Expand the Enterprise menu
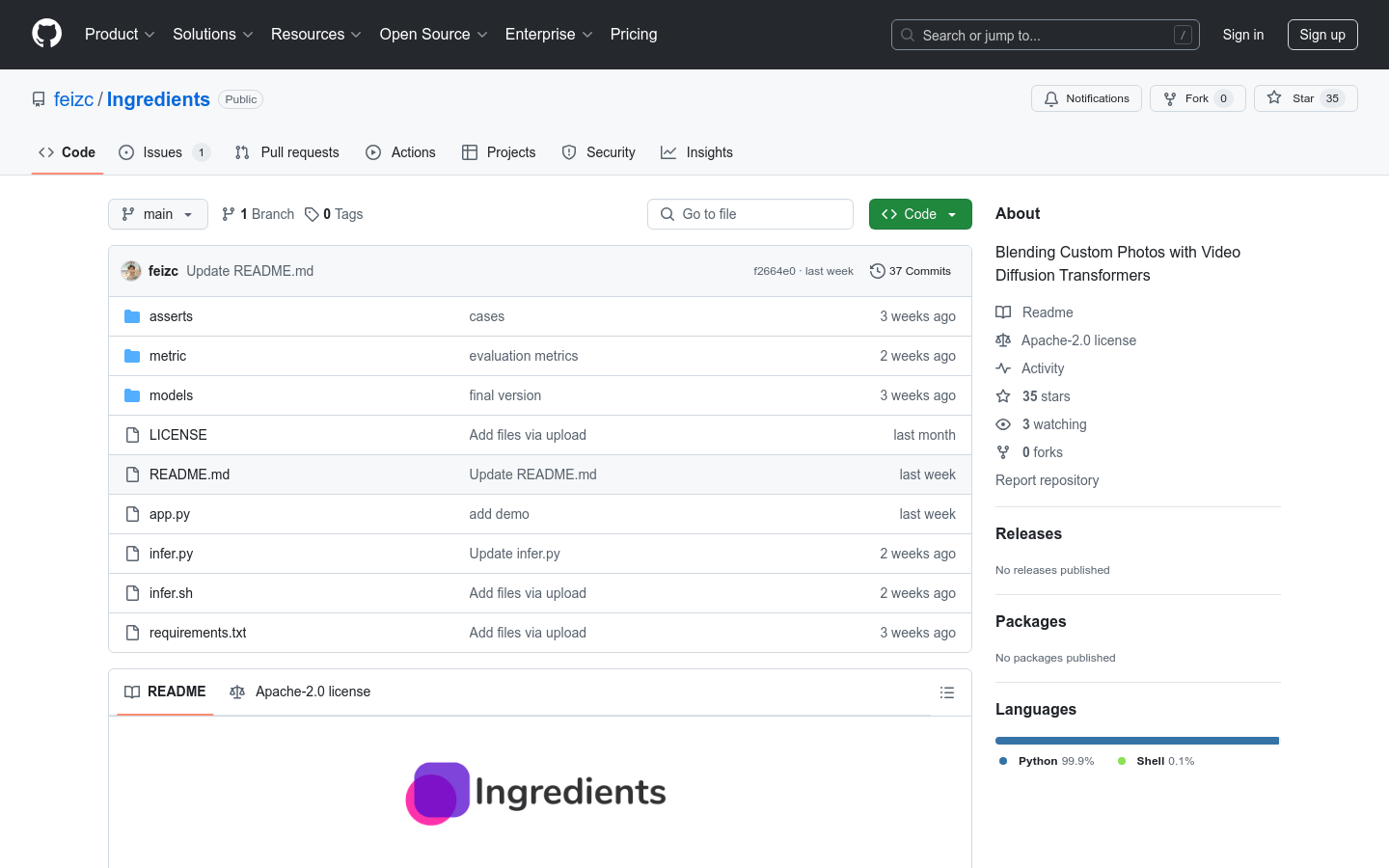1389x868 pixels. (549, 34)
